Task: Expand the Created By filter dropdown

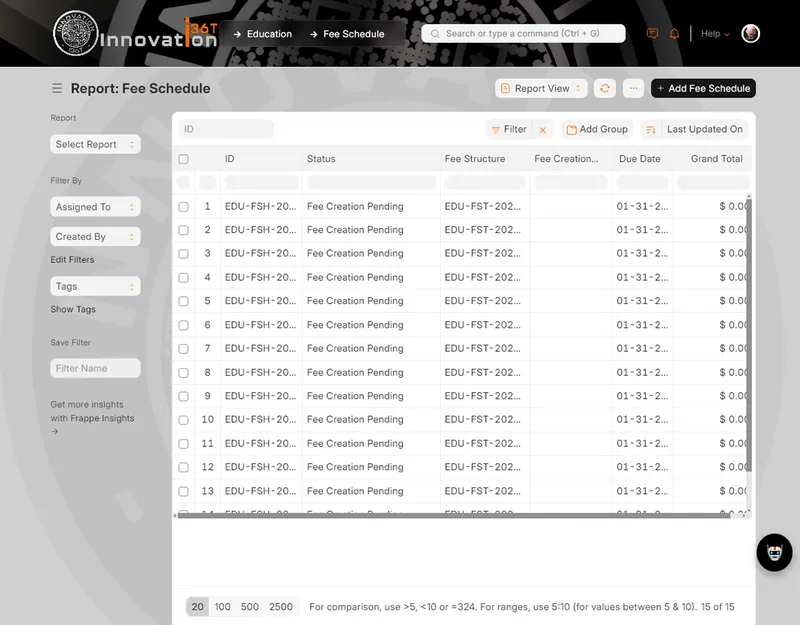Action: pos(95,237)
